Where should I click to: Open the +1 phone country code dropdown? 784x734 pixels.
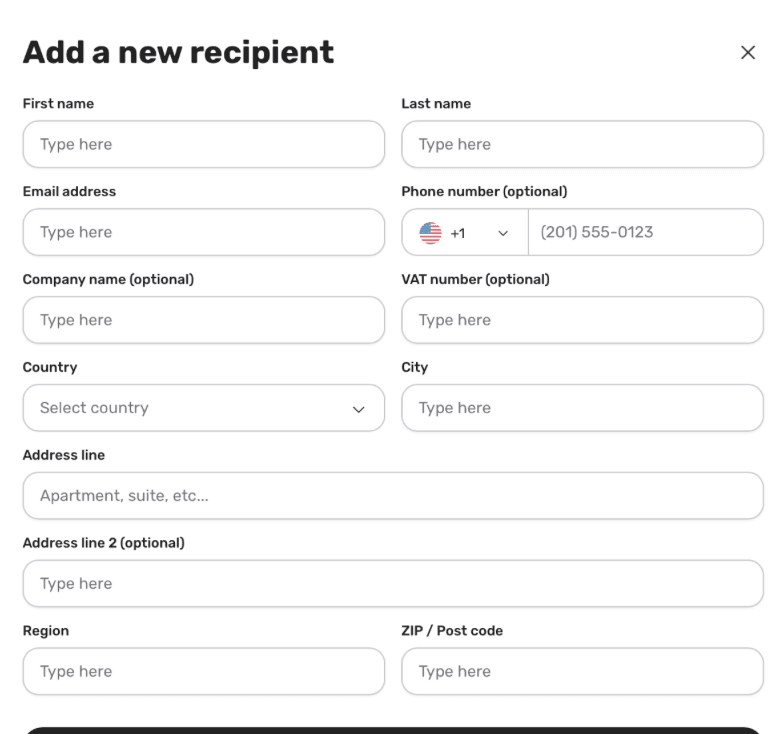[465, 232]
